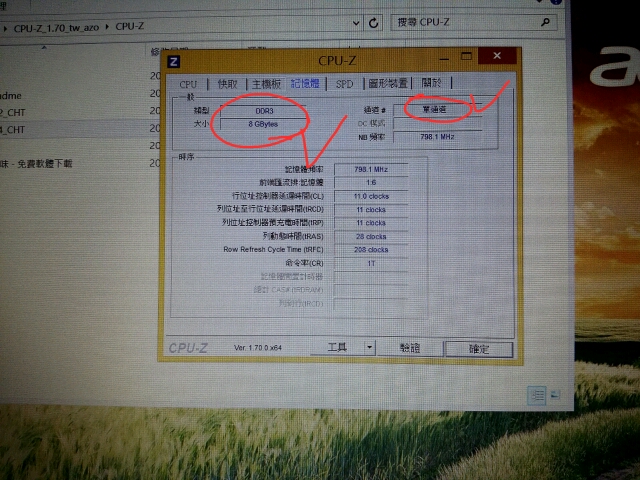This screenshot has height=480, width=640.
Task: Open the 關於 (About) tab
Action: tap(431, 83)
